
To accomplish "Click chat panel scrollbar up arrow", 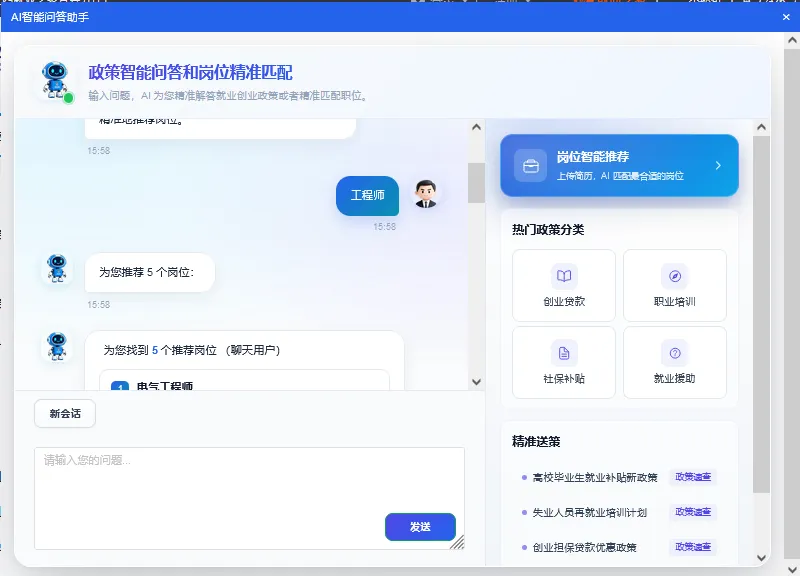I will click(477, 127).
